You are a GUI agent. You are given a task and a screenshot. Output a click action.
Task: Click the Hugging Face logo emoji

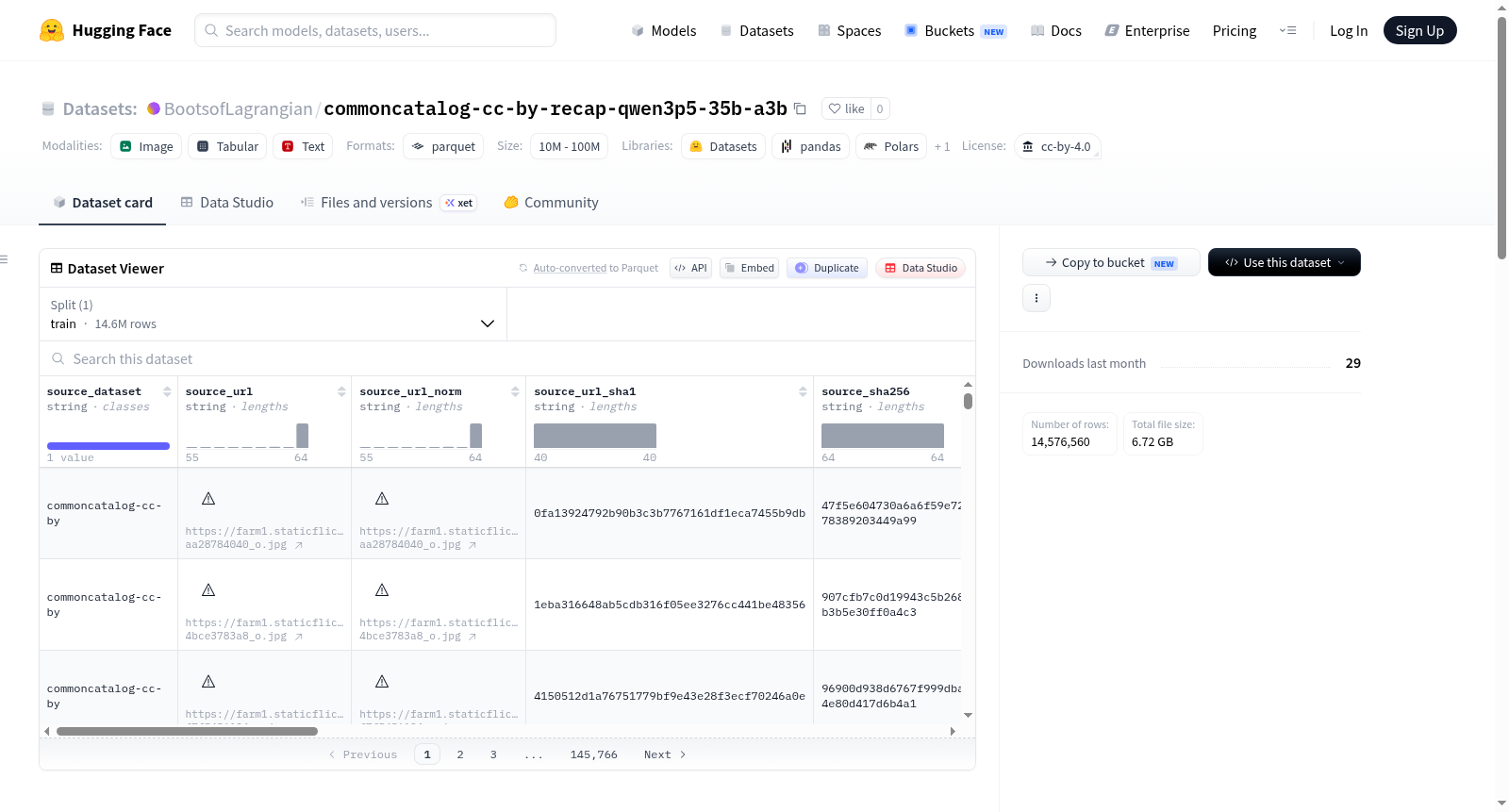click(x=52, y=30)
